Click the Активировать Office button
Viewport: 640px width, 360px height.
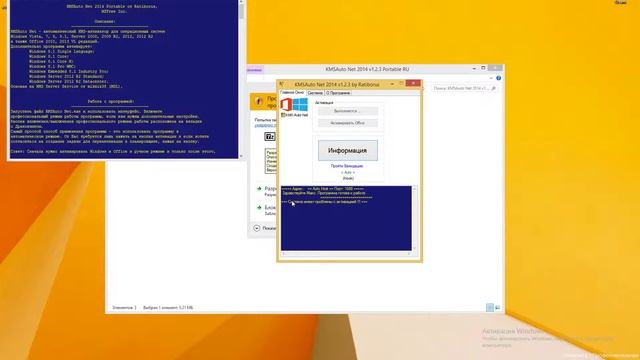coord(348,123)
